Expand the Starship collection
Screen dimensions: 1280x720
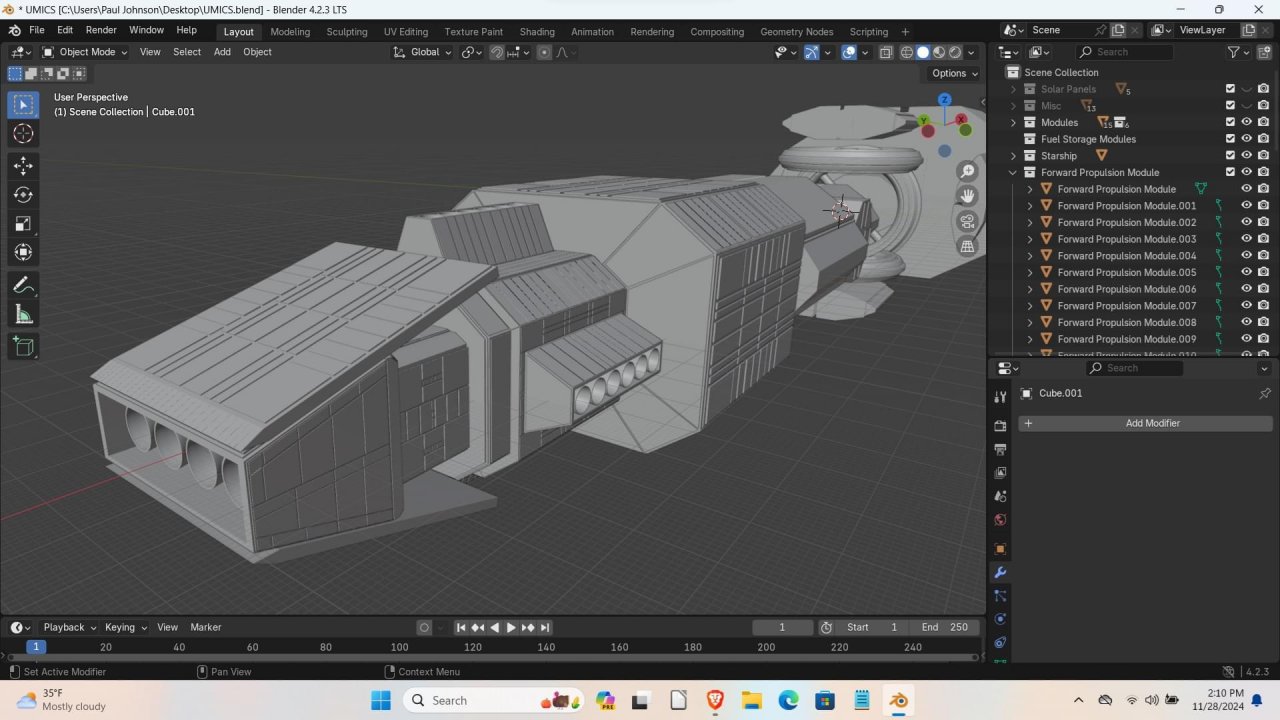1013,156
